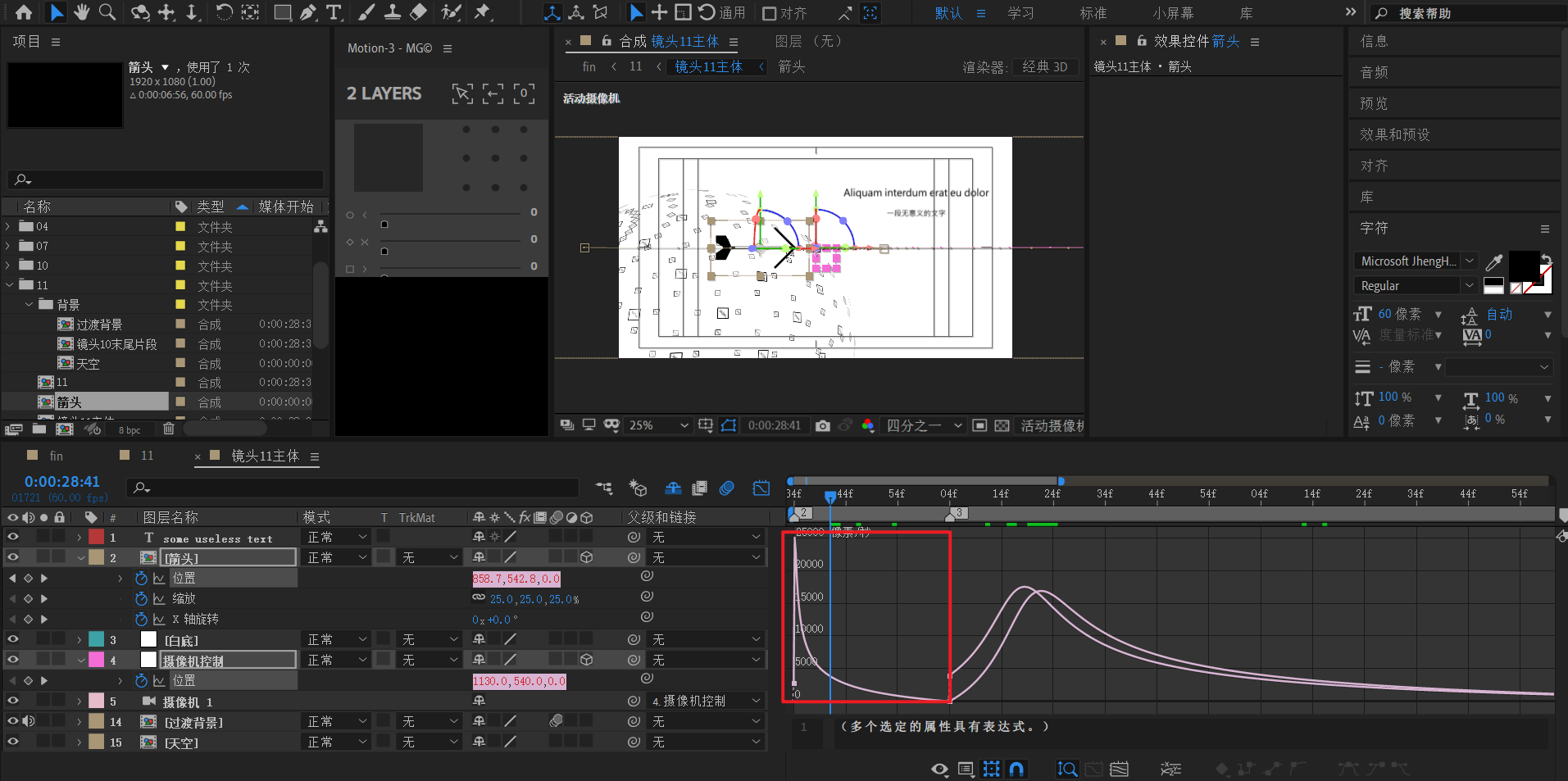The image size is (1568, 781).
Task: Collapse the 背景 folder in project panel
Action: point(29,304)
